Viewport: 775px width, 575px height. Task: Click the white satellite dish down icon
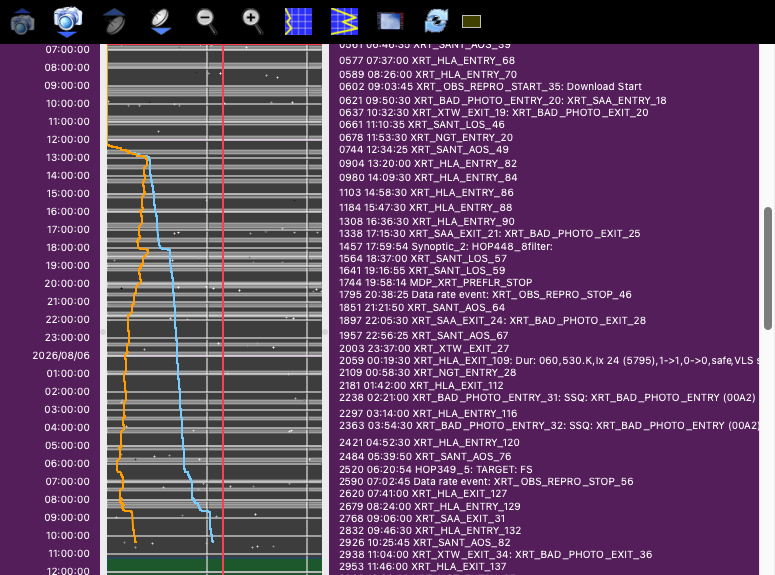tap(161, 22)
